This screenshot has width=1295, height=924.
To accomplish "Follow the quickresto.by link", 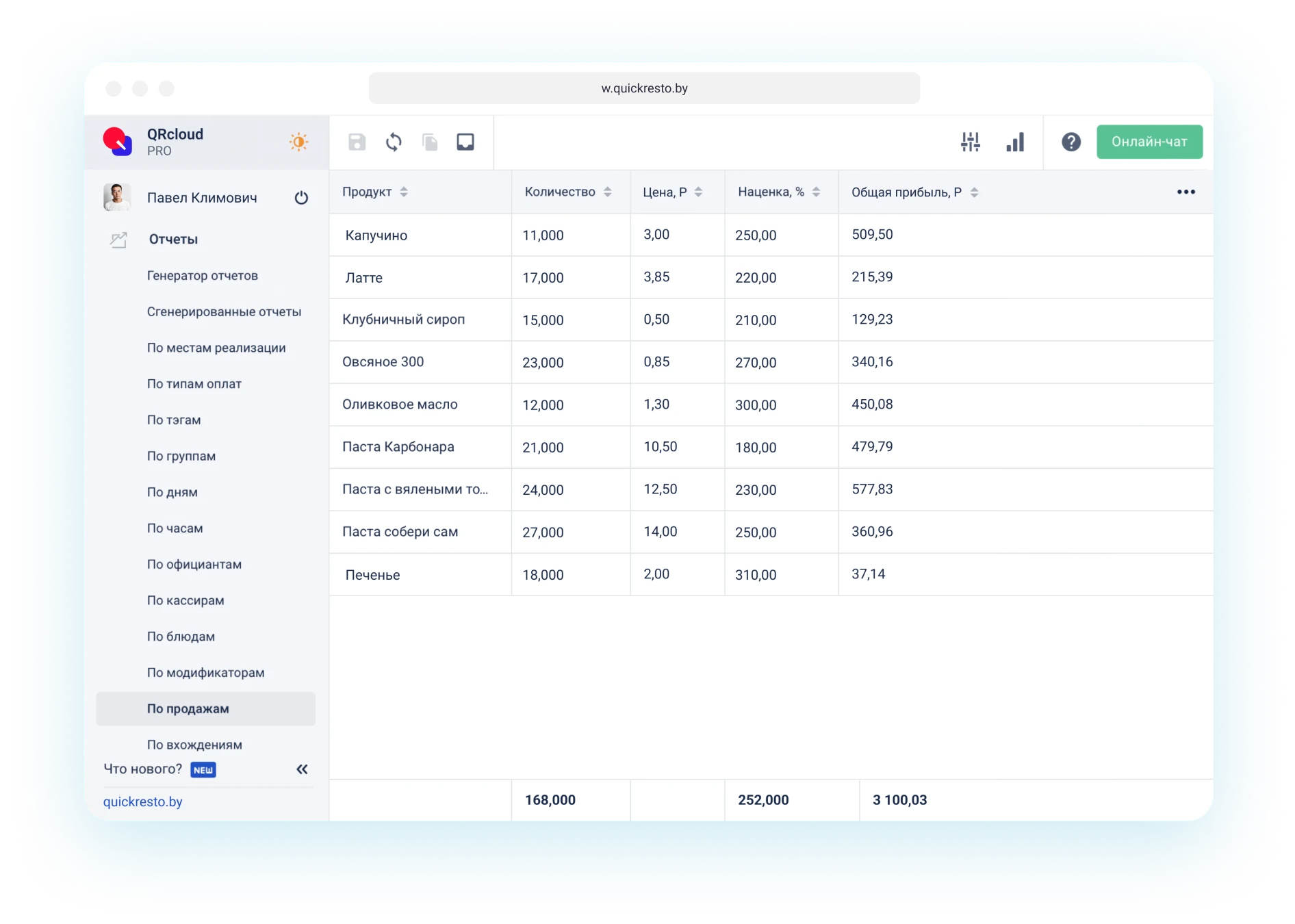I will 142,801.
